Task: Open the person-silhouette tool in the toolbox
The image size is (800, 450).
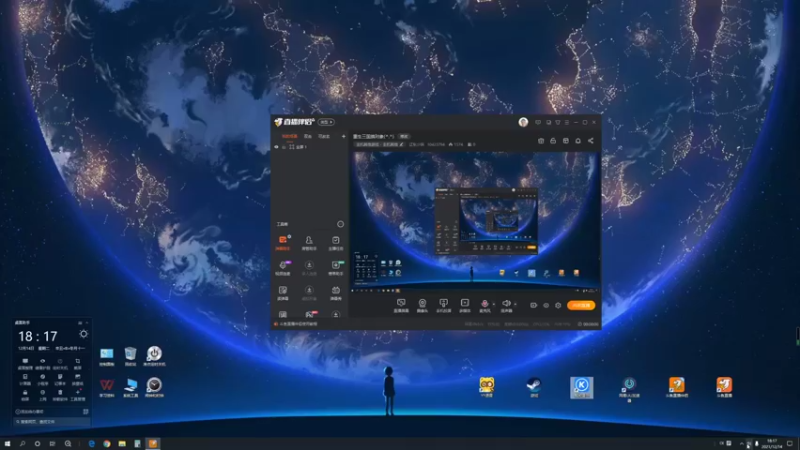Action: pos(309,242)
